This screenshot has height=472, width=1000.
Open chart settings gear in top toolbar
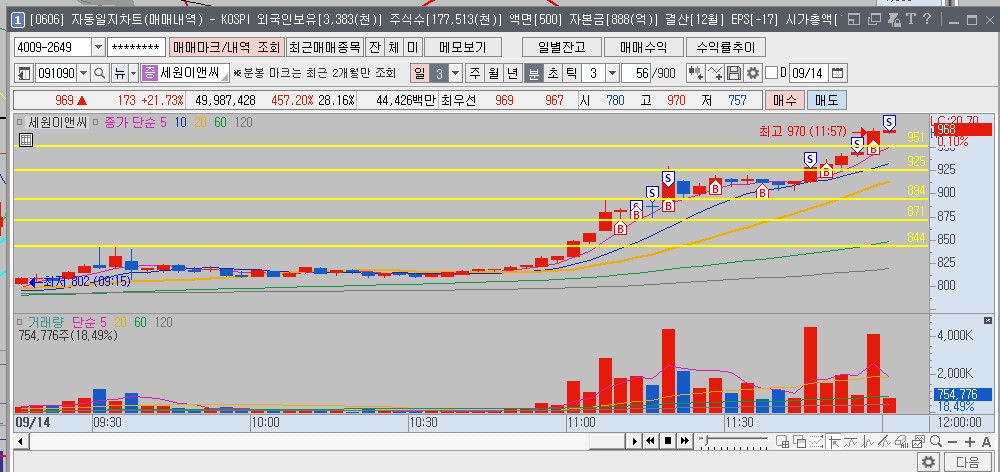753,73
